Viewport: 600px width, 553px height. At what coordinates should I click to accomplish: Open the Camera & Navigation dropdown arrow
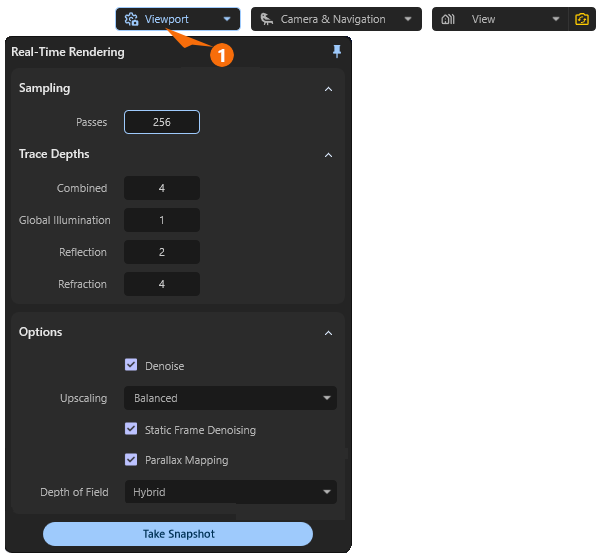click(x=408, y=19)
